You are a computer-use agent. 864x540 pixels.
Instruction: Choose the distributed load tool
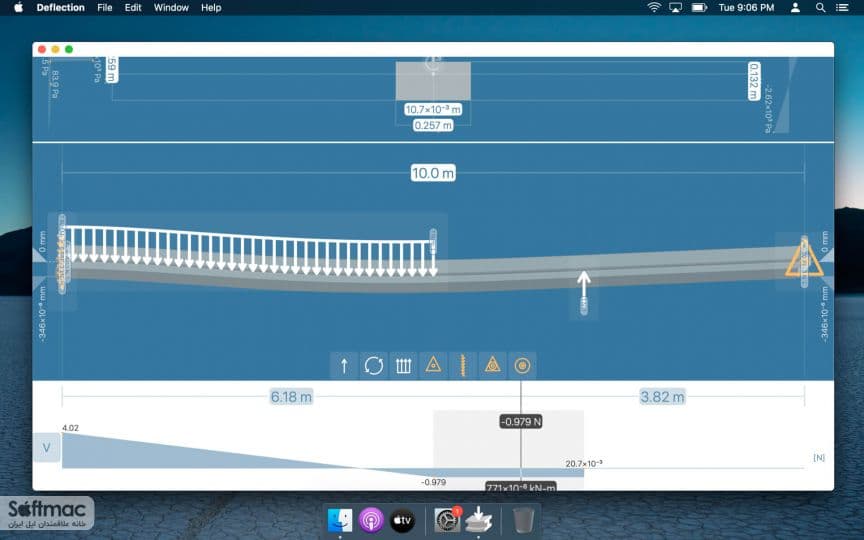[x=403, y=365]
